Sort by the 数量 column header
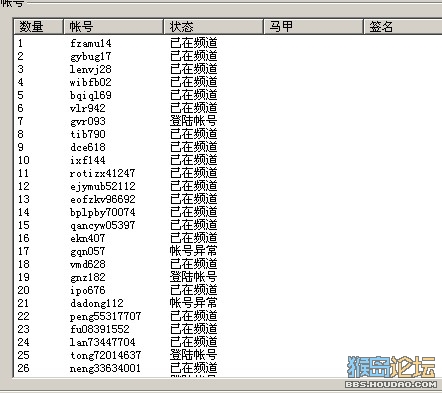 pos(39,26)
